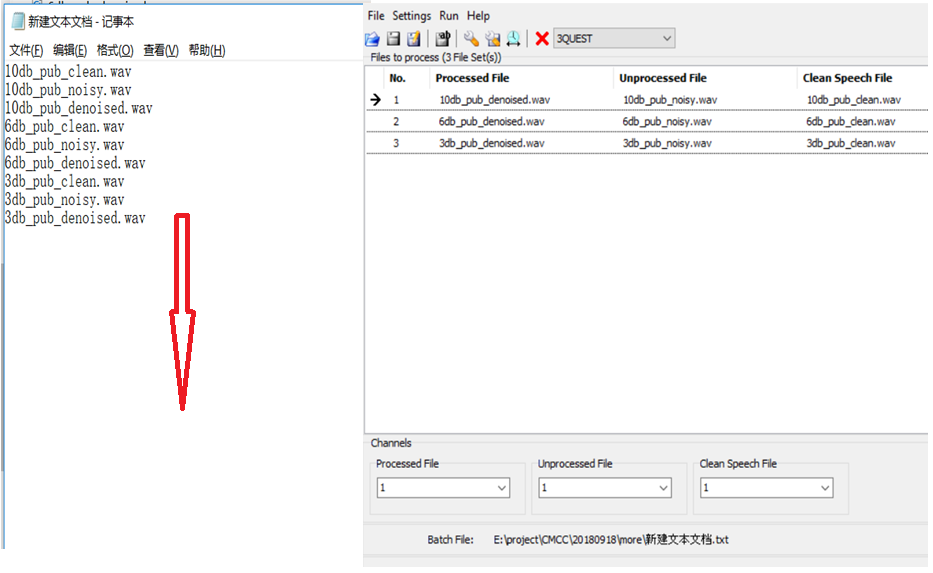Open Notepad's 文件(F) menu

pos(26,51)
